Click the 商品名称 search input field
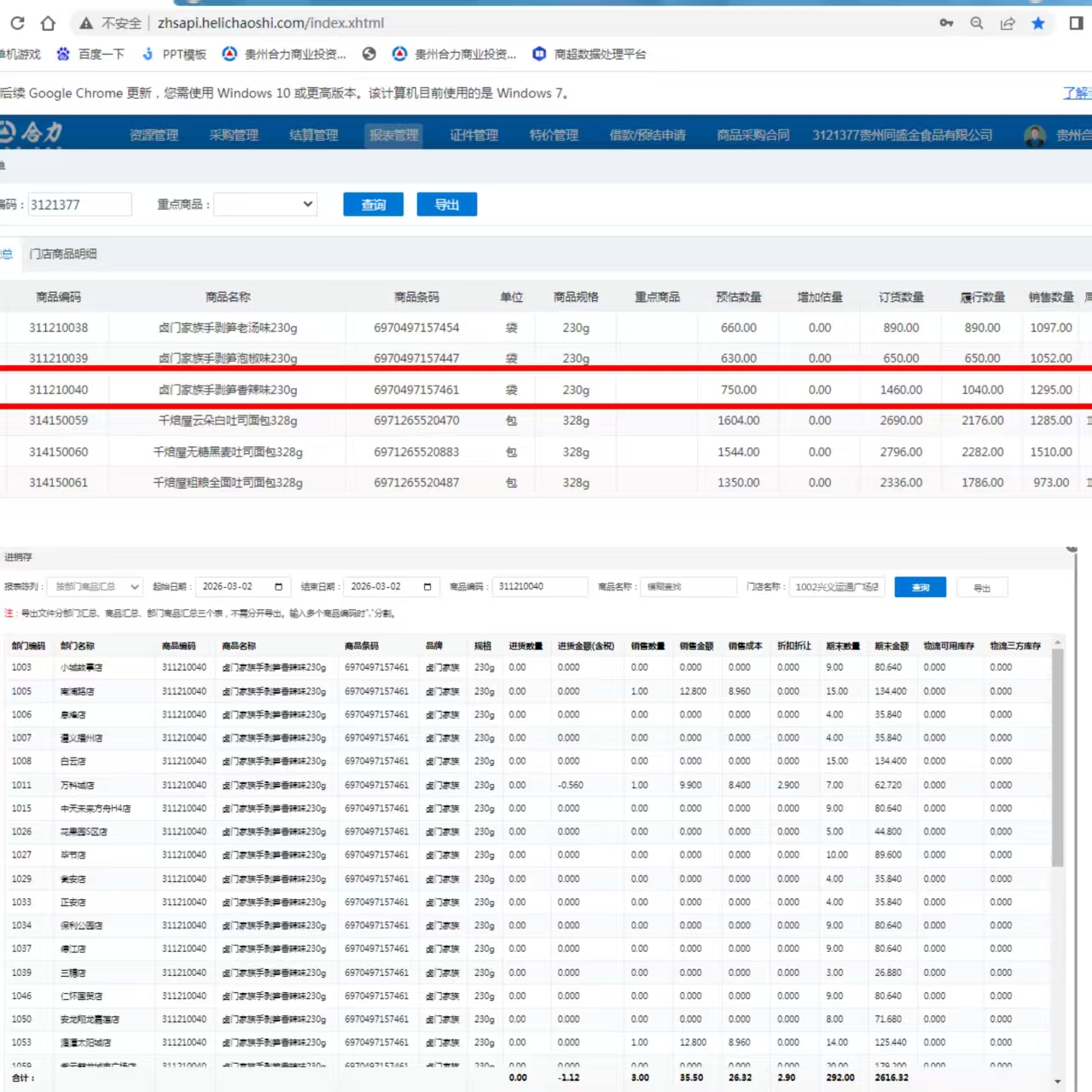 (688, 587)
